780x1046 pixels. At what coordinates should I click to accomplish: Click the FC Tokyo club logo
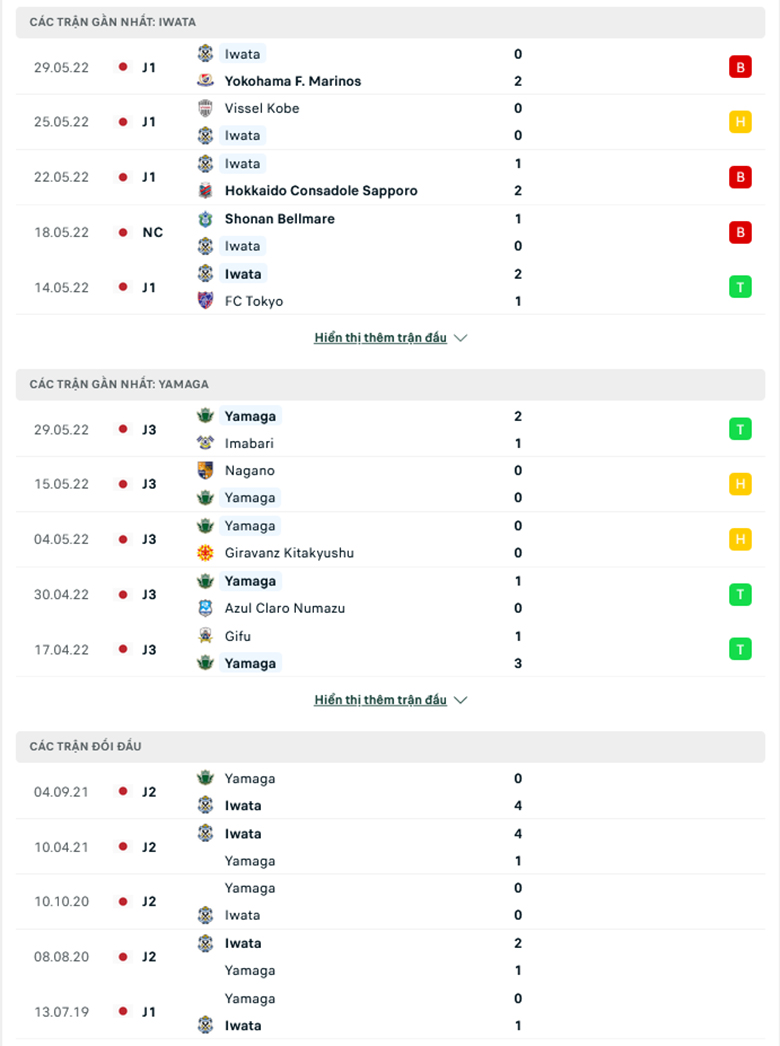206,301
